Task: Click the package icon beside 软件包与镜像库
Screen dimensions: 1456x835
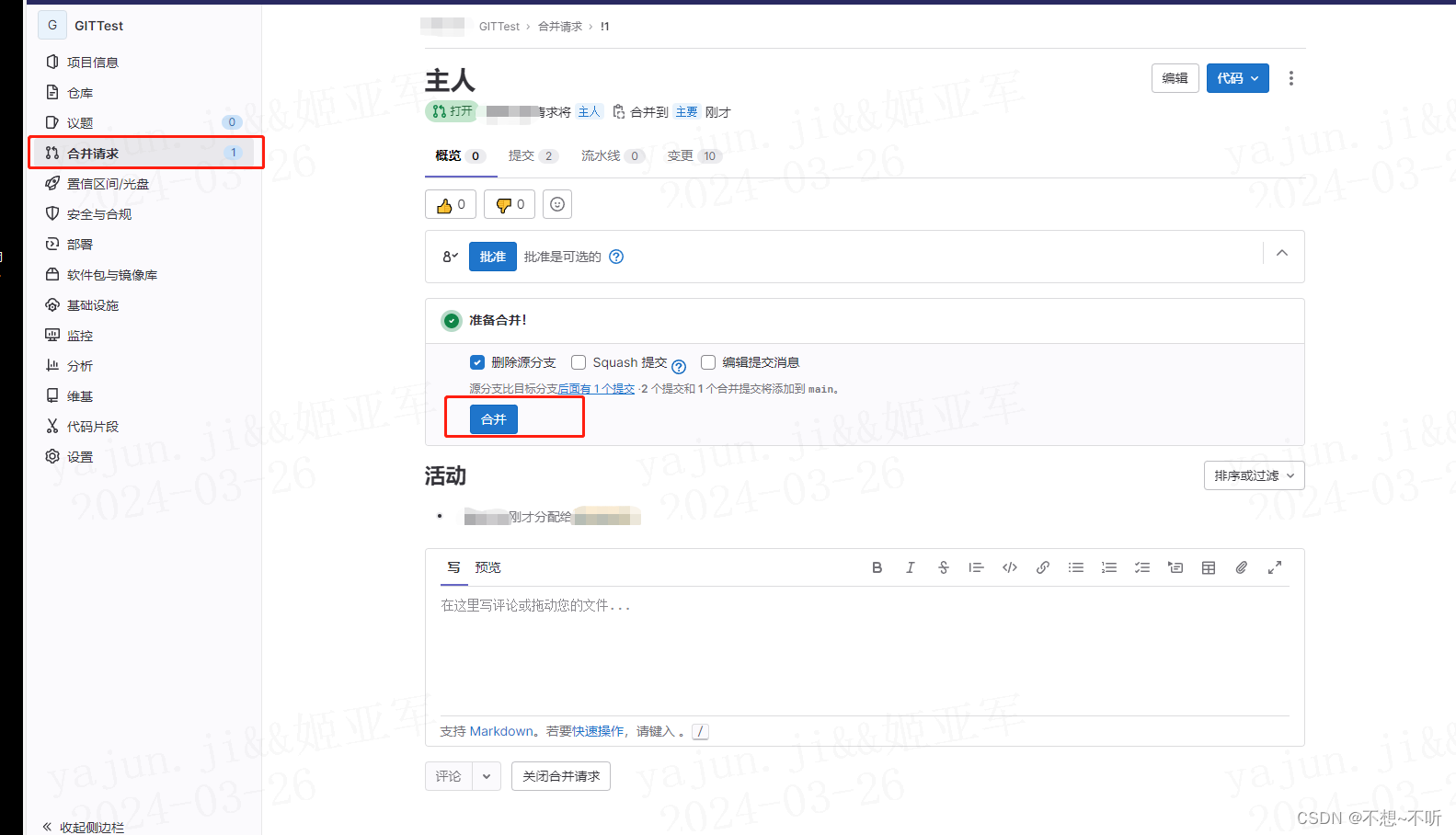Action: pyautogui.click(x=52, y=275)
